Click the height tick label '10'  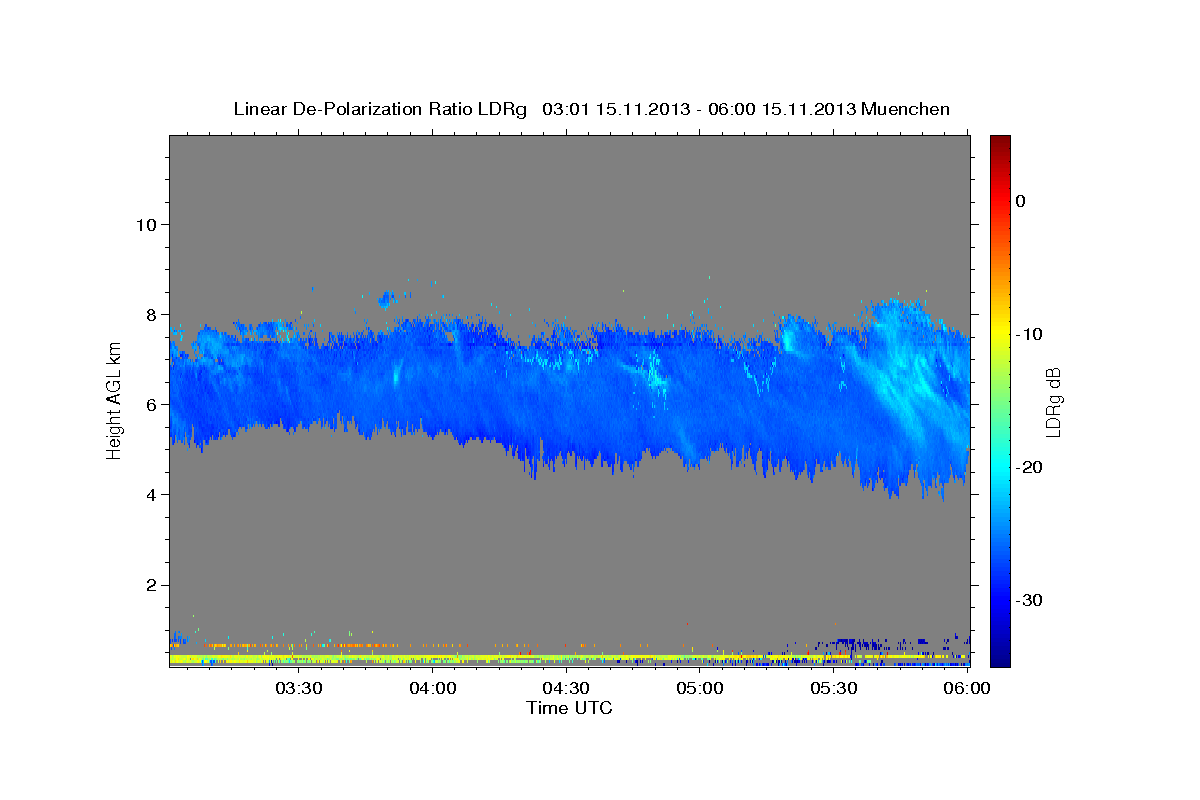pos(145,224)
